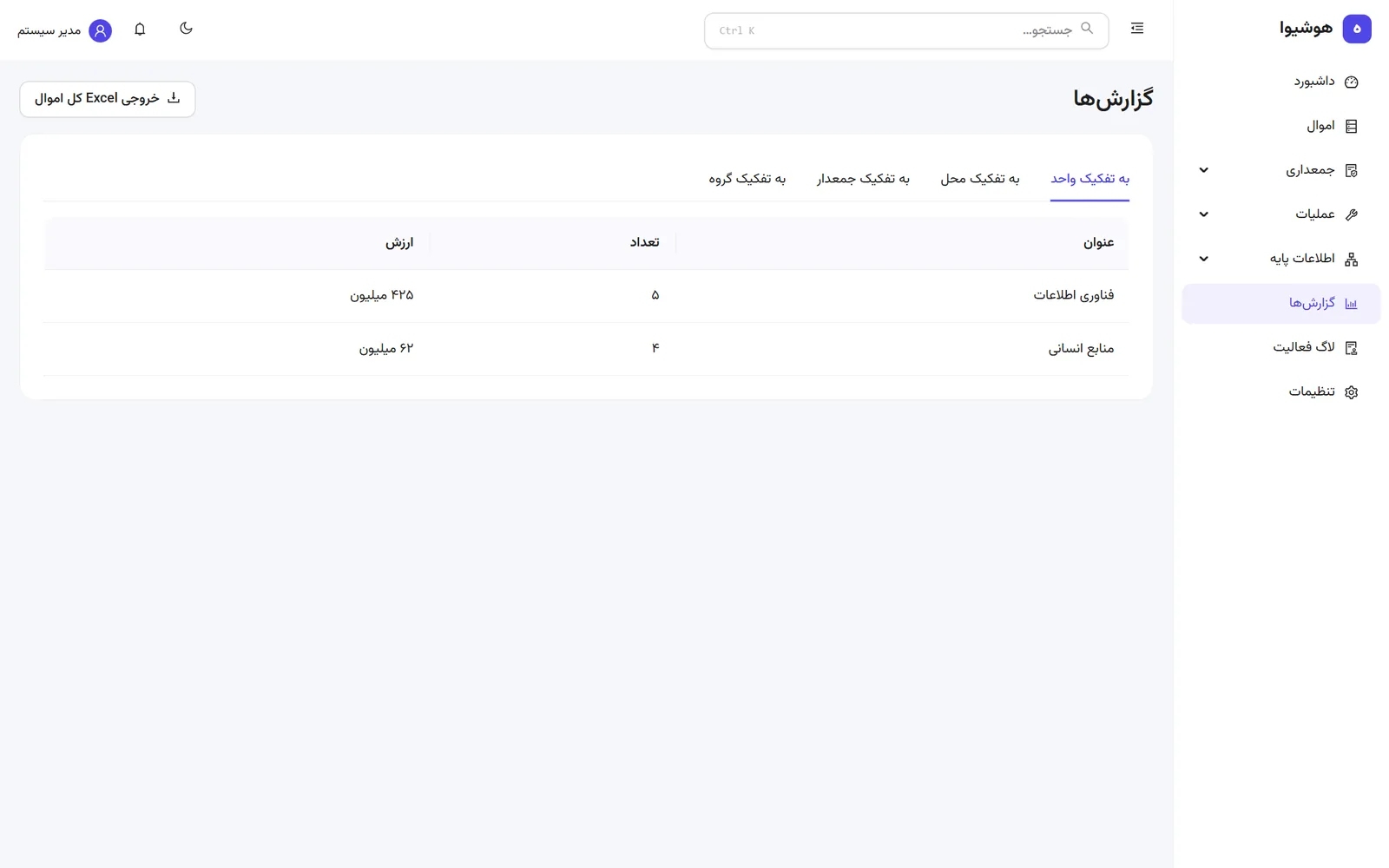Click the مدیر سیستم user avatar
The width and height of the screenshot is (1389, 868).
point(101,30)
